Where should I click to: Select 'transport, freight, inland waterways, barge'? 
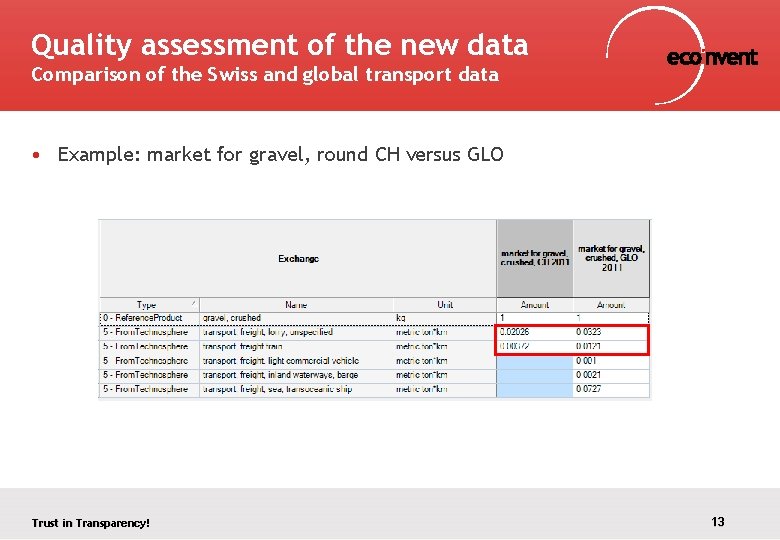(296, 375)
